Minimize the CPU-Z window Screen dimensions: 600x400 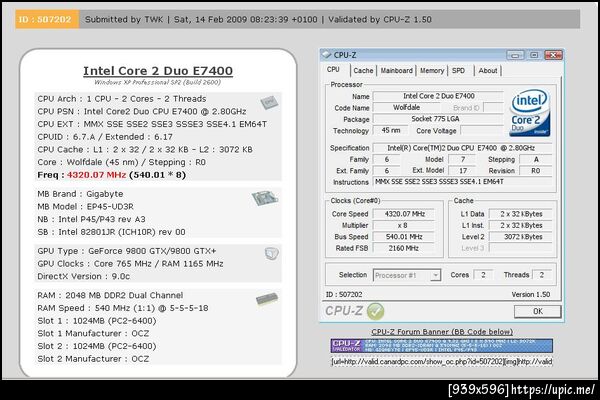coord(515,55)
